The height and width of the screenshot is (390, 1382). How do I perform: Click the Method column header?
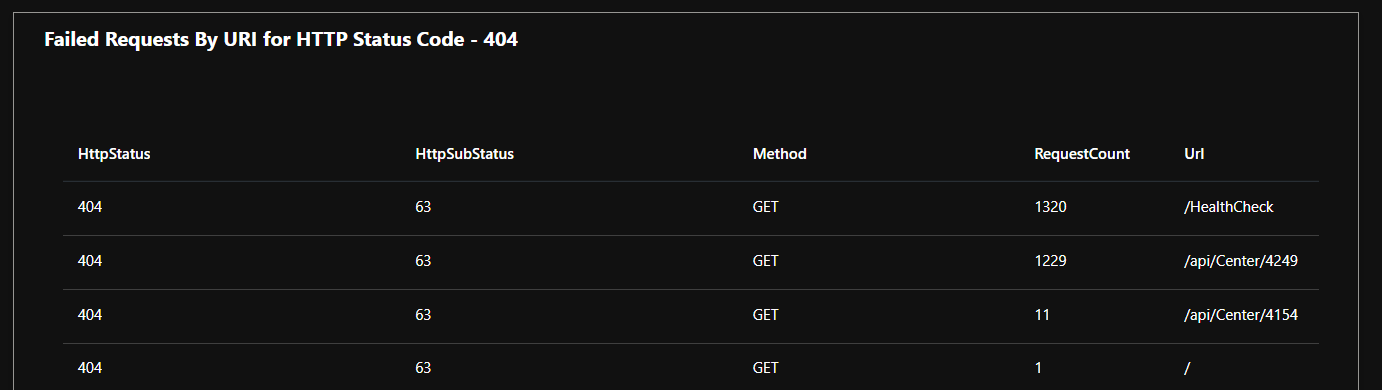[x=779, y=154]
